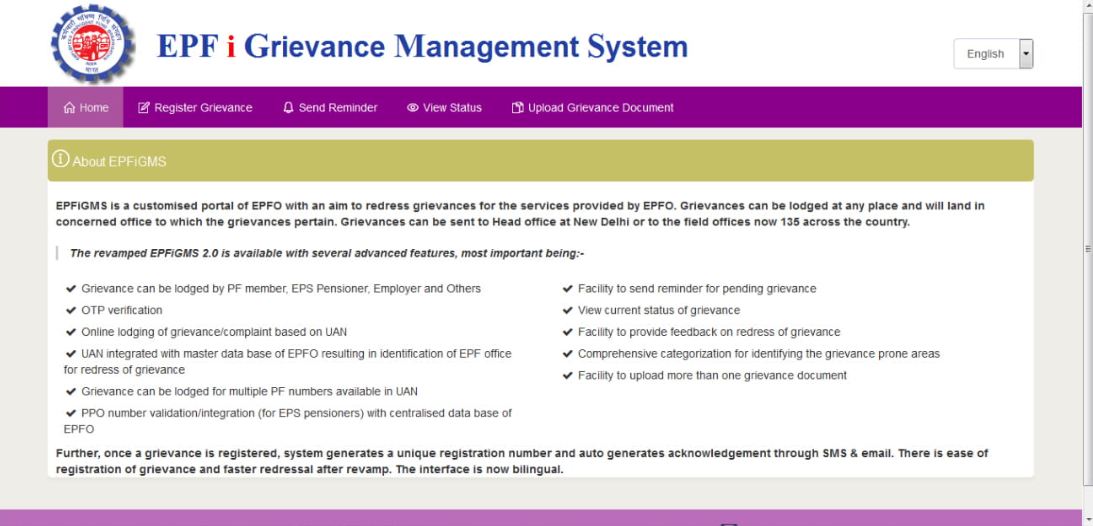
Task: Click the EPF i Grievance Management System title
Action: [422, 47]
